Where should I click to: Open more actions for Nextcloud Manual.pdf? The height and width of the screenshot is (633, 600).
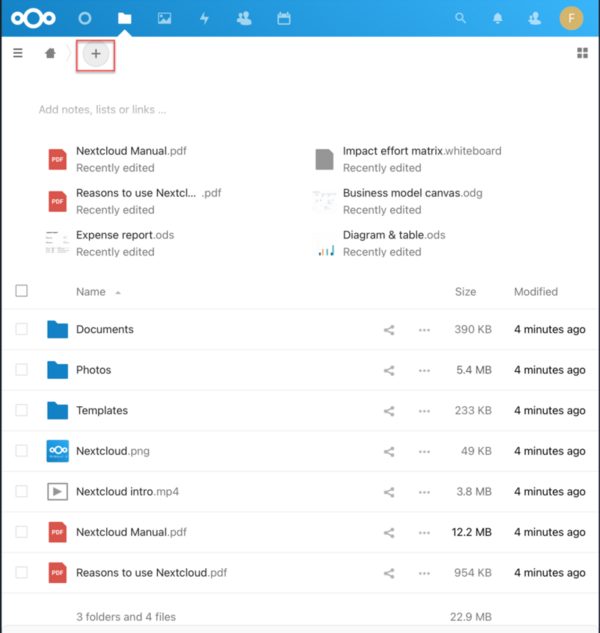click(x=424, y=532)
